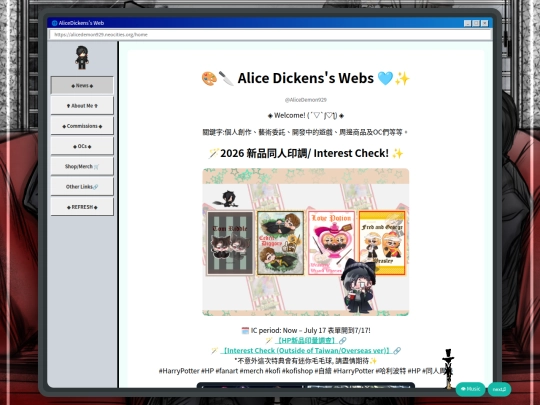Open the News sidebar menu item
Image resolution: width=540 pixels, height=405 pixels.
pyautogui.click(x=82, y=85)
